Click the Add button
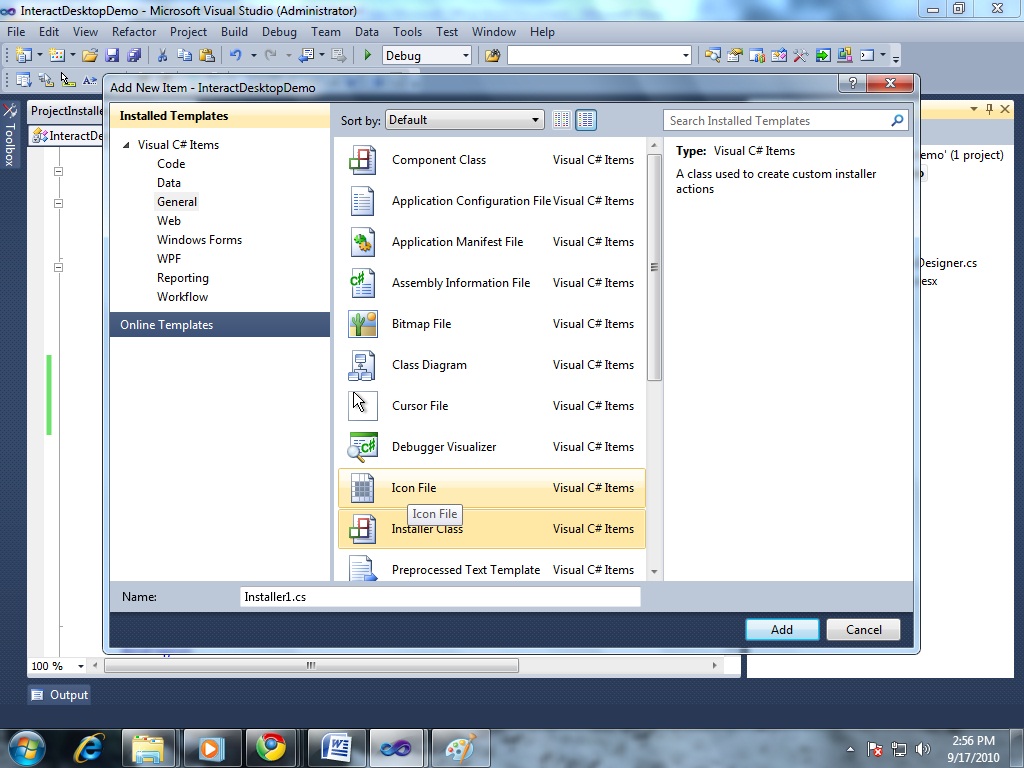 pyautogui.click(x=782, y=630)
